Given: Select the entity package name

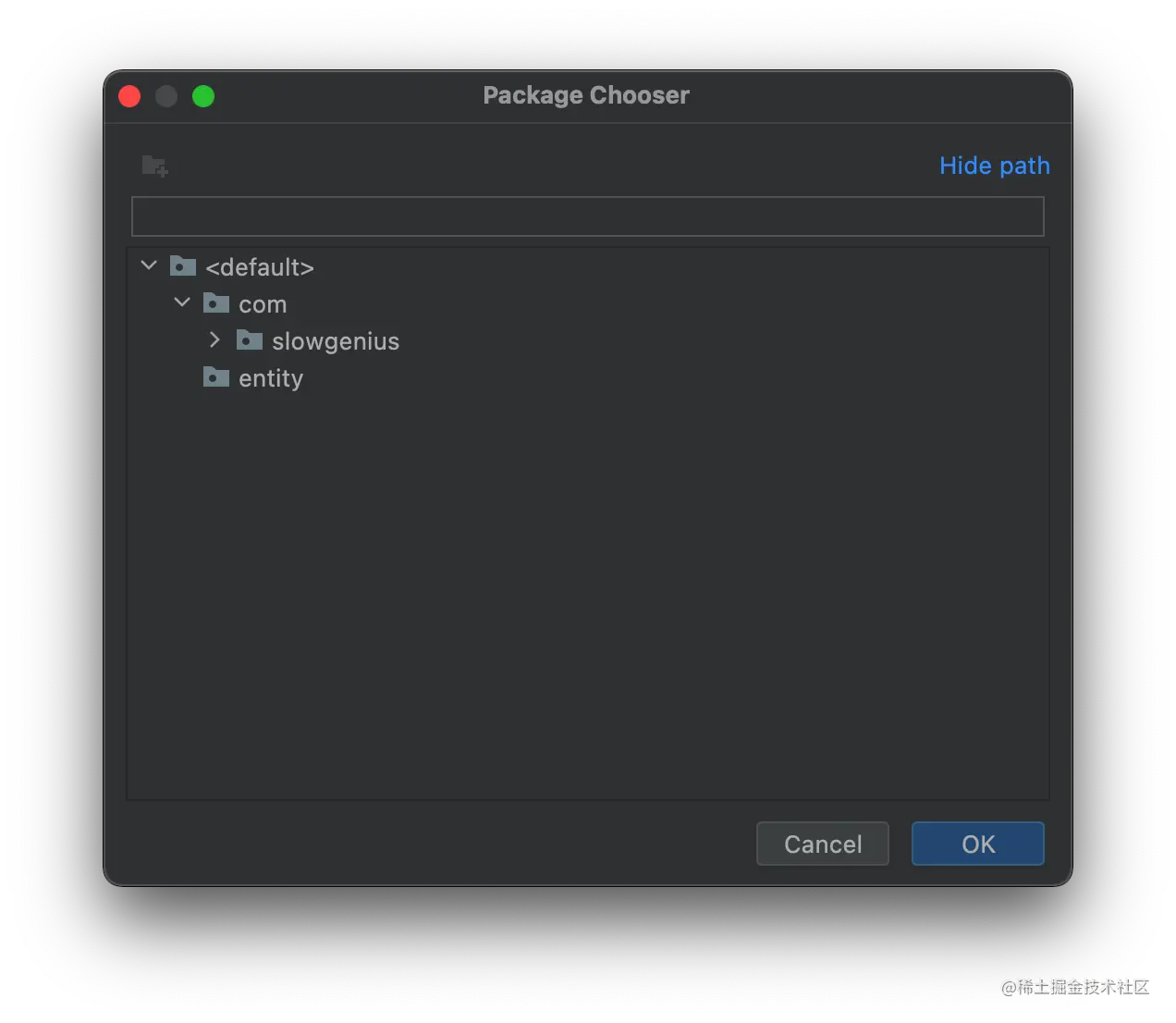Looking at the screenshot, I should click(271, 378).
